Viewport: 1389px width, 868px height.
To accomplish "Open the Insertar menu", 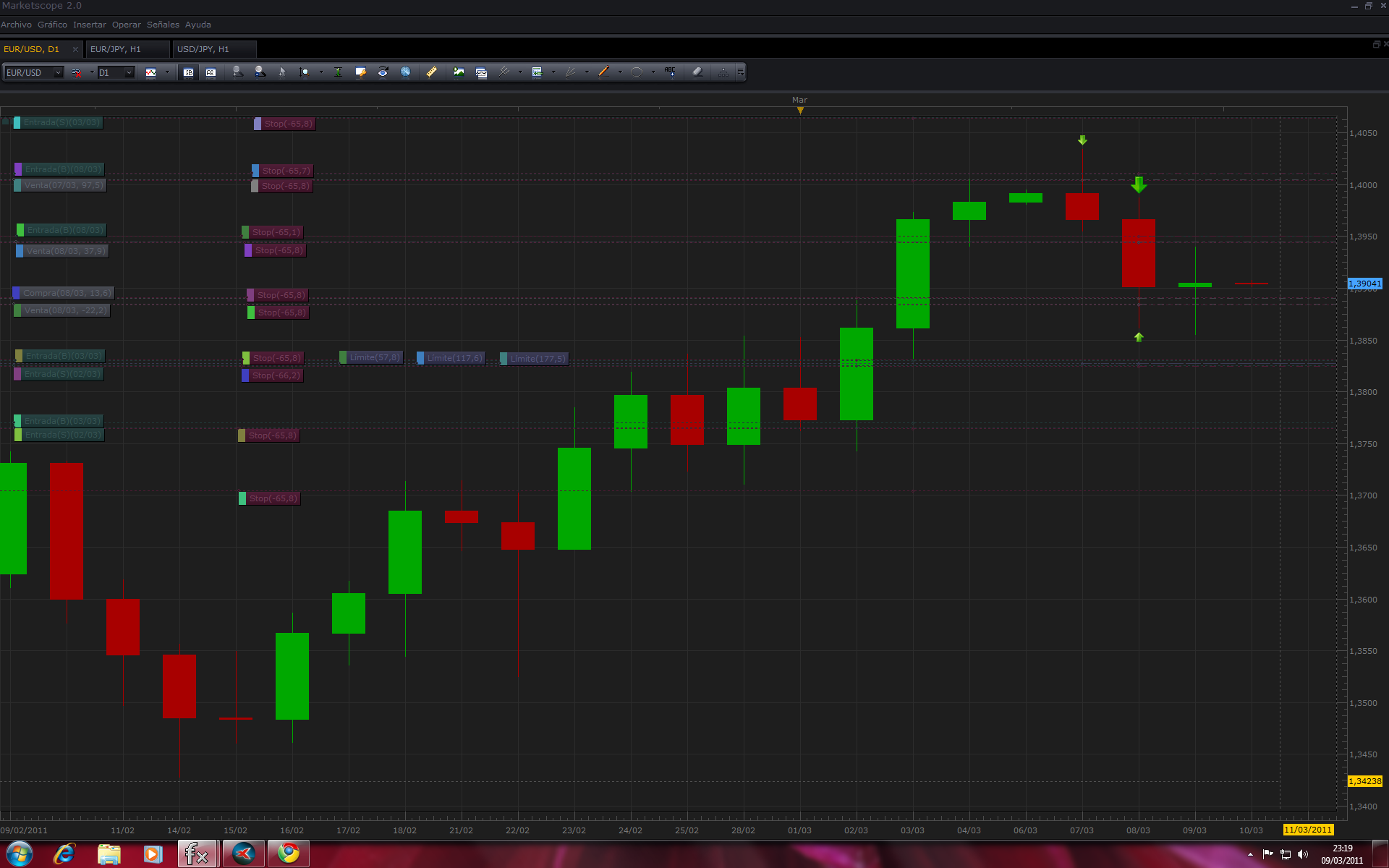I will 89,25.
